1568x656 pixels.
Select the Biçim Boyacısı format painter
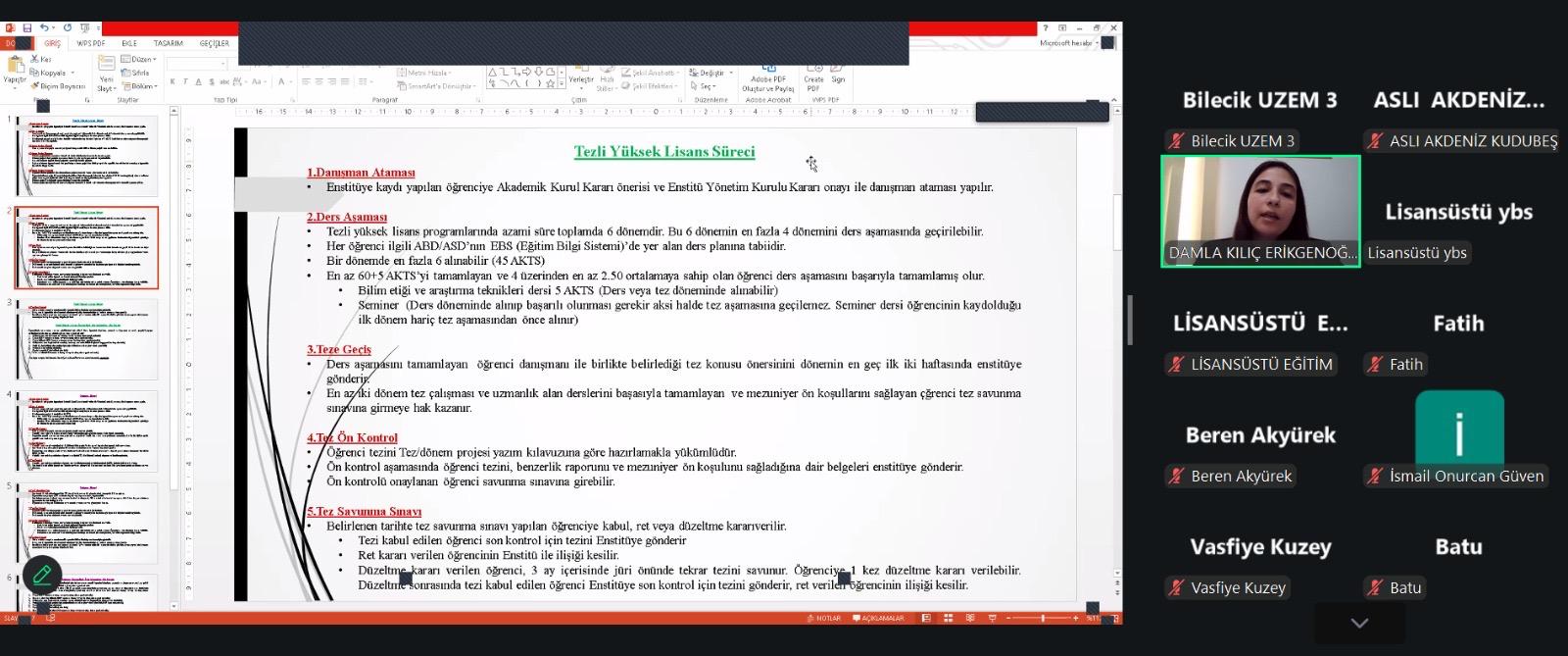(58, 86)
